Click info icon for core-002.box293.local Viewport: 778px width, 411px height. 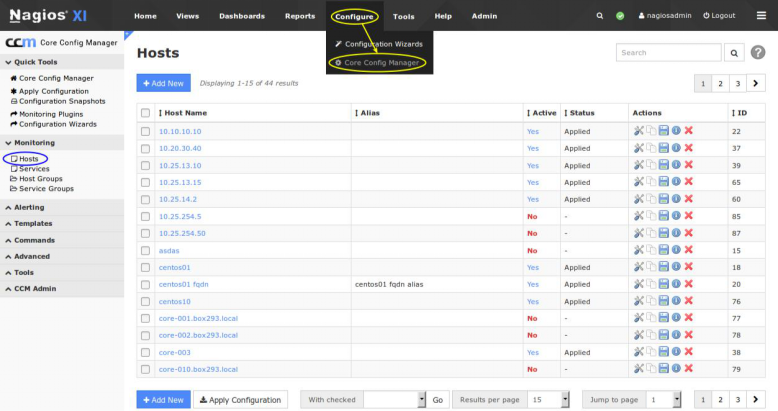[676, 335]
